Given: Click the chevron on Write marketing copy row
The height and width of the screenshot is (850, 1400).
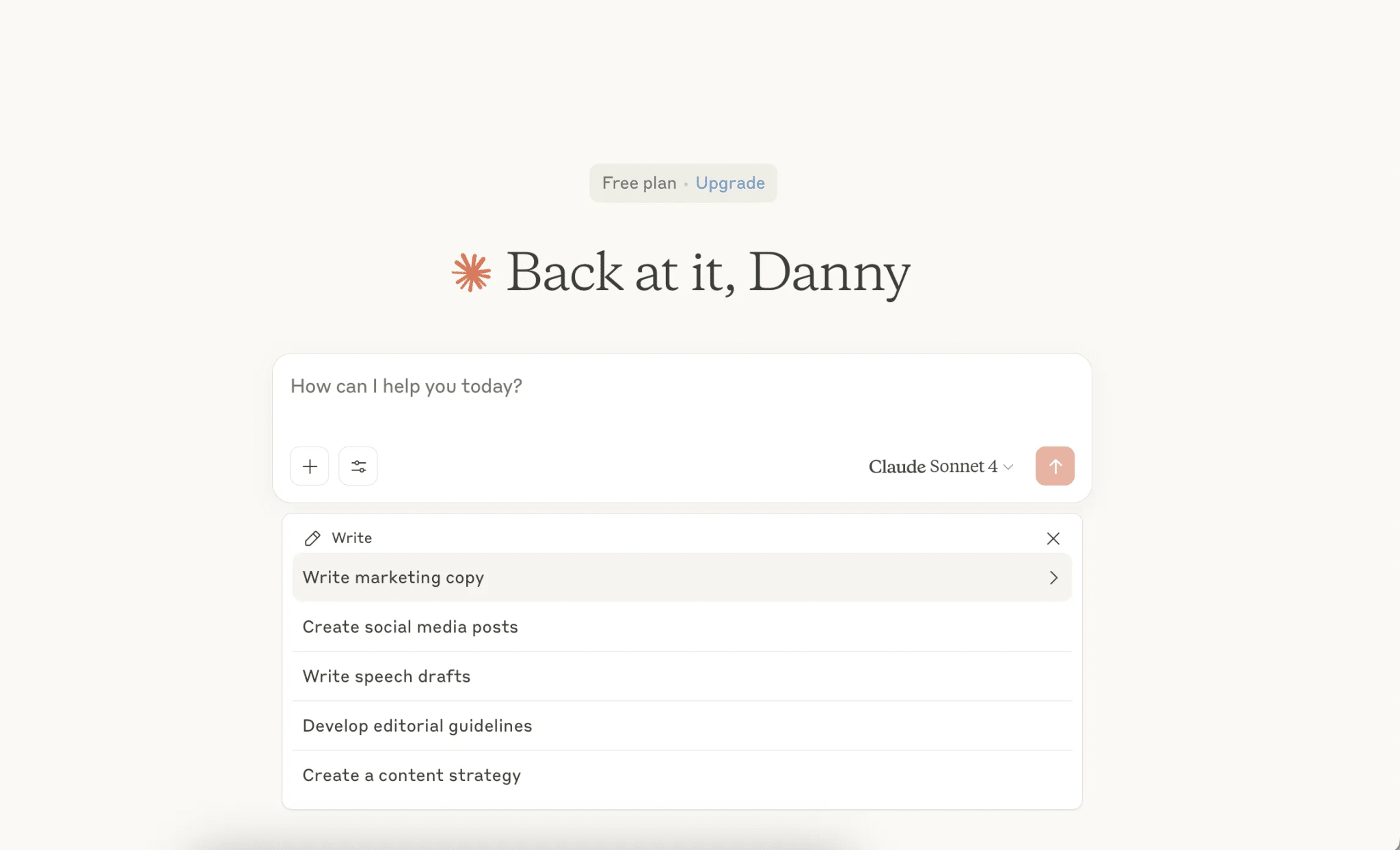Looking at the screenshot, I should tap(1052, 577).
